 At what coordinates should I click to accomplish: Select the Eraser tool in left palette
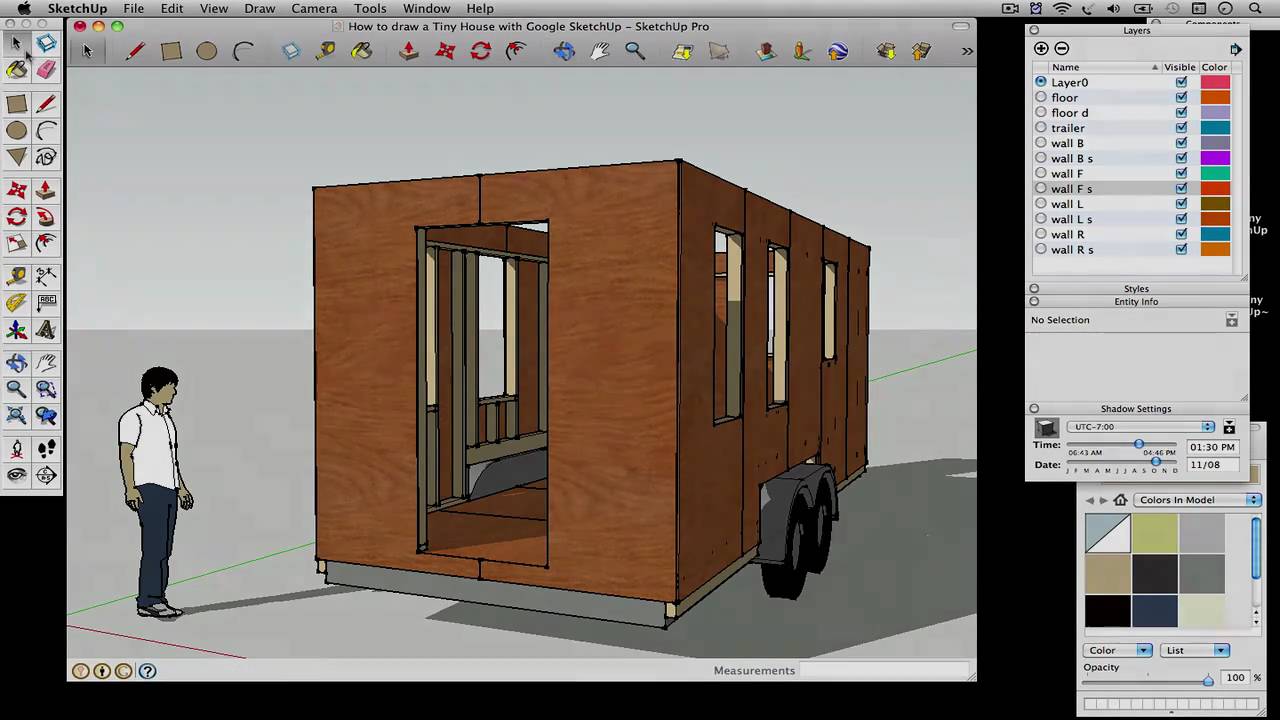(x=46, y=70)
